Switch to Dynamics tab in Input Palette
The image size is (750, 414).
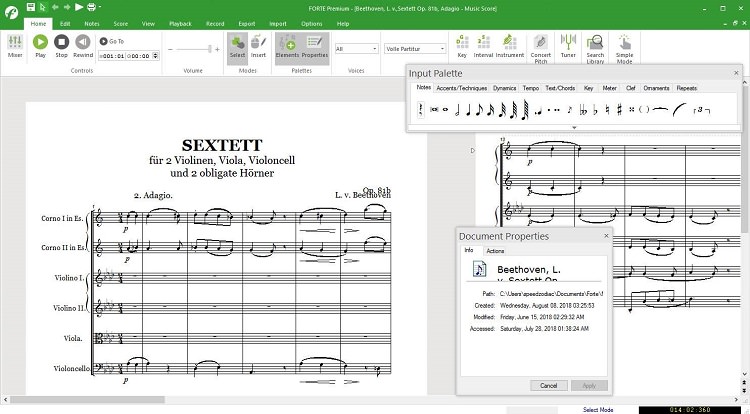[x=504, y=88]
